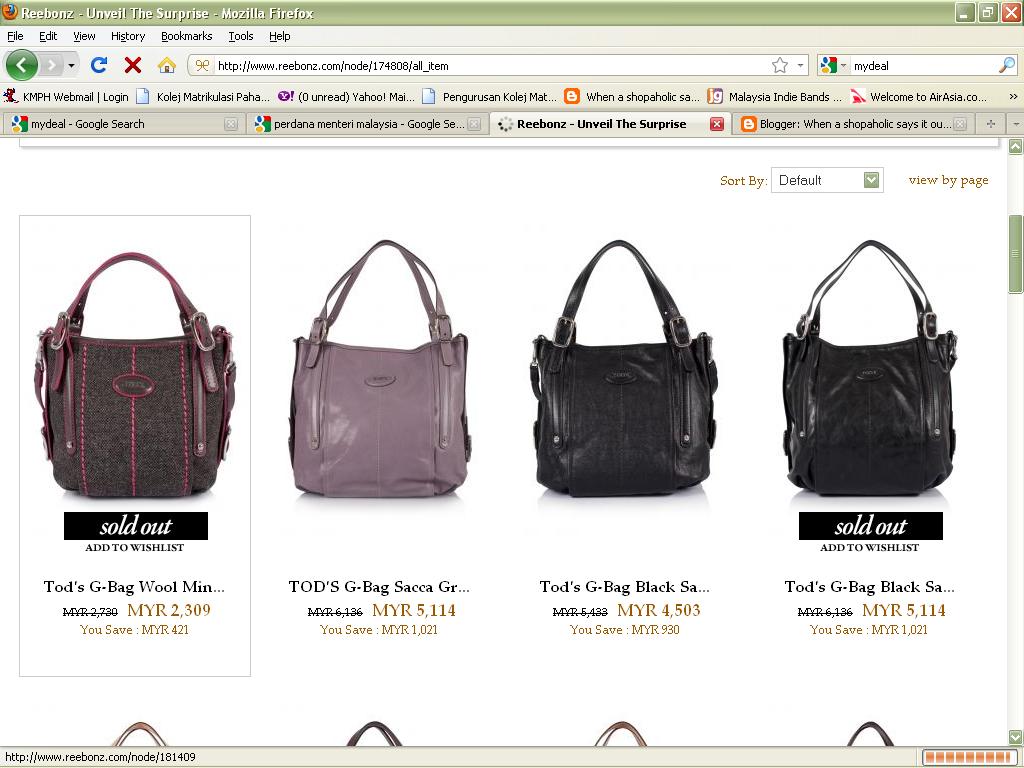Image resolution: width=1024 pixels, height=768 pixels.
Task: Open Malaysia Indie Bands bookmark
Action: click(775, 97)
